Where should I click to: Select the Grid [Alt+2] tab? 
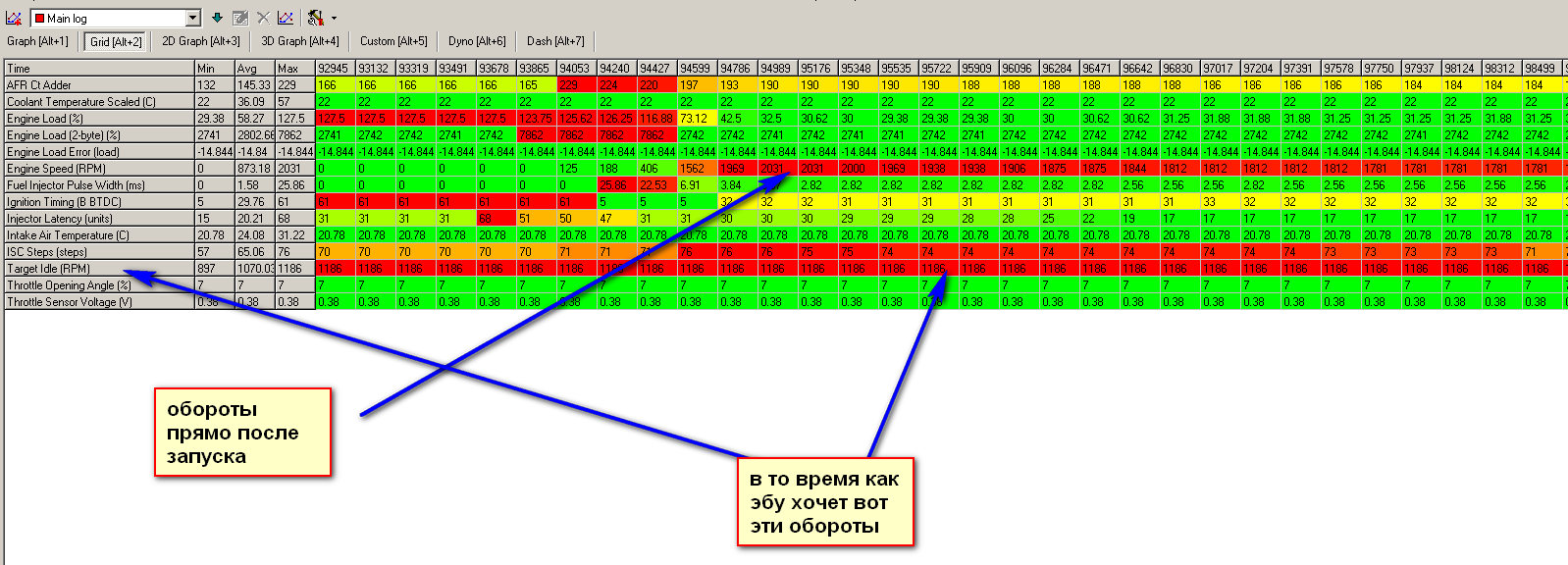(x=116, y=41)
